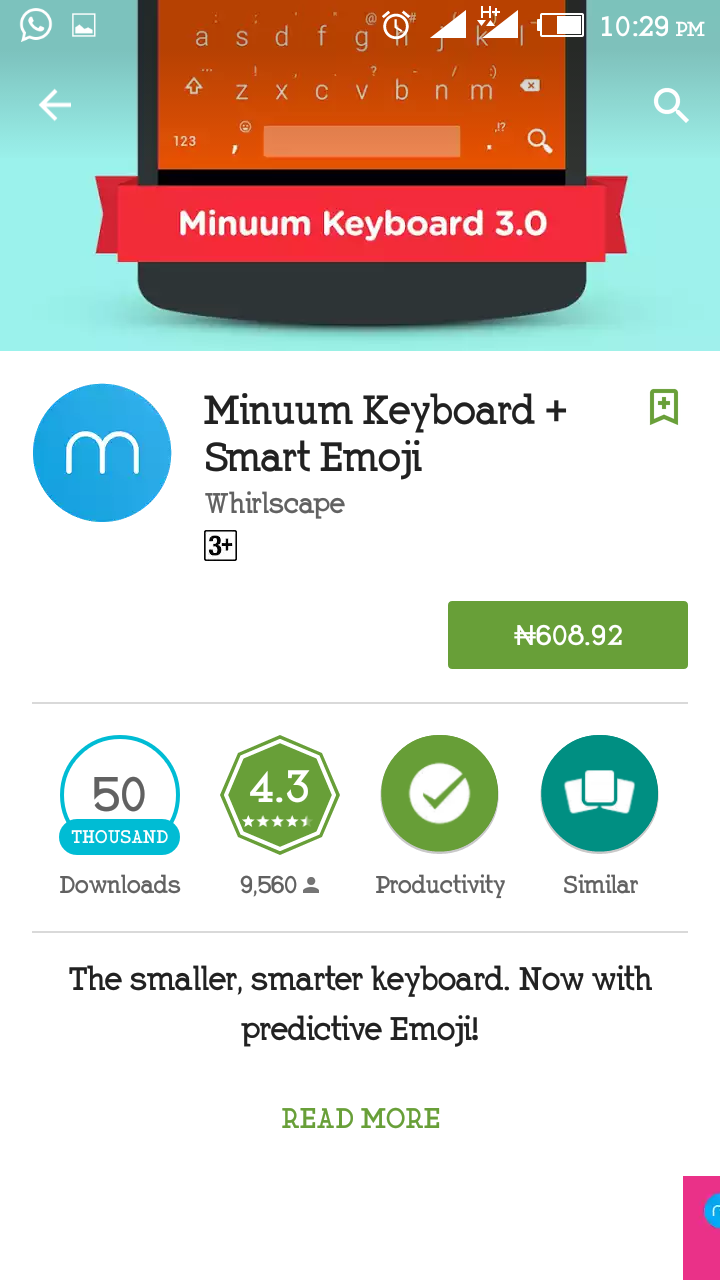Image resolution: width=720 pixels, height=1280 pixels.
Task: Open the Whirlscape developer page
Action: coord(275,503)
